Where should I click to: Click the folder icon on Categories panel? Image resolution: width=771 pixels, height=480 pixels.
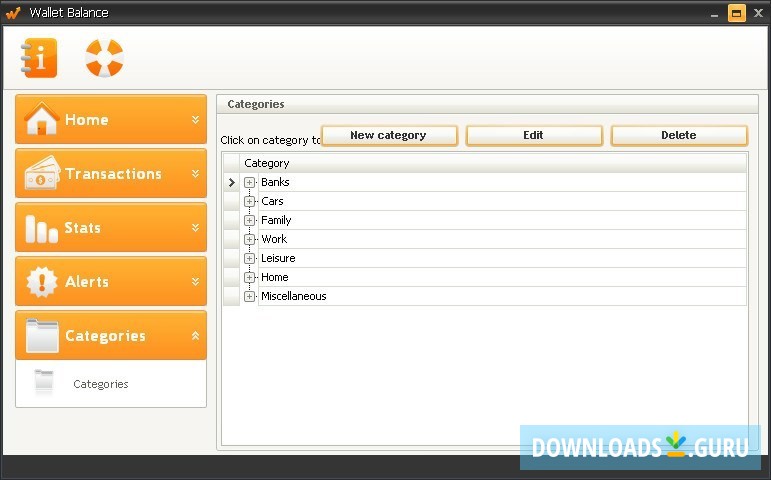tap(42, 335)
